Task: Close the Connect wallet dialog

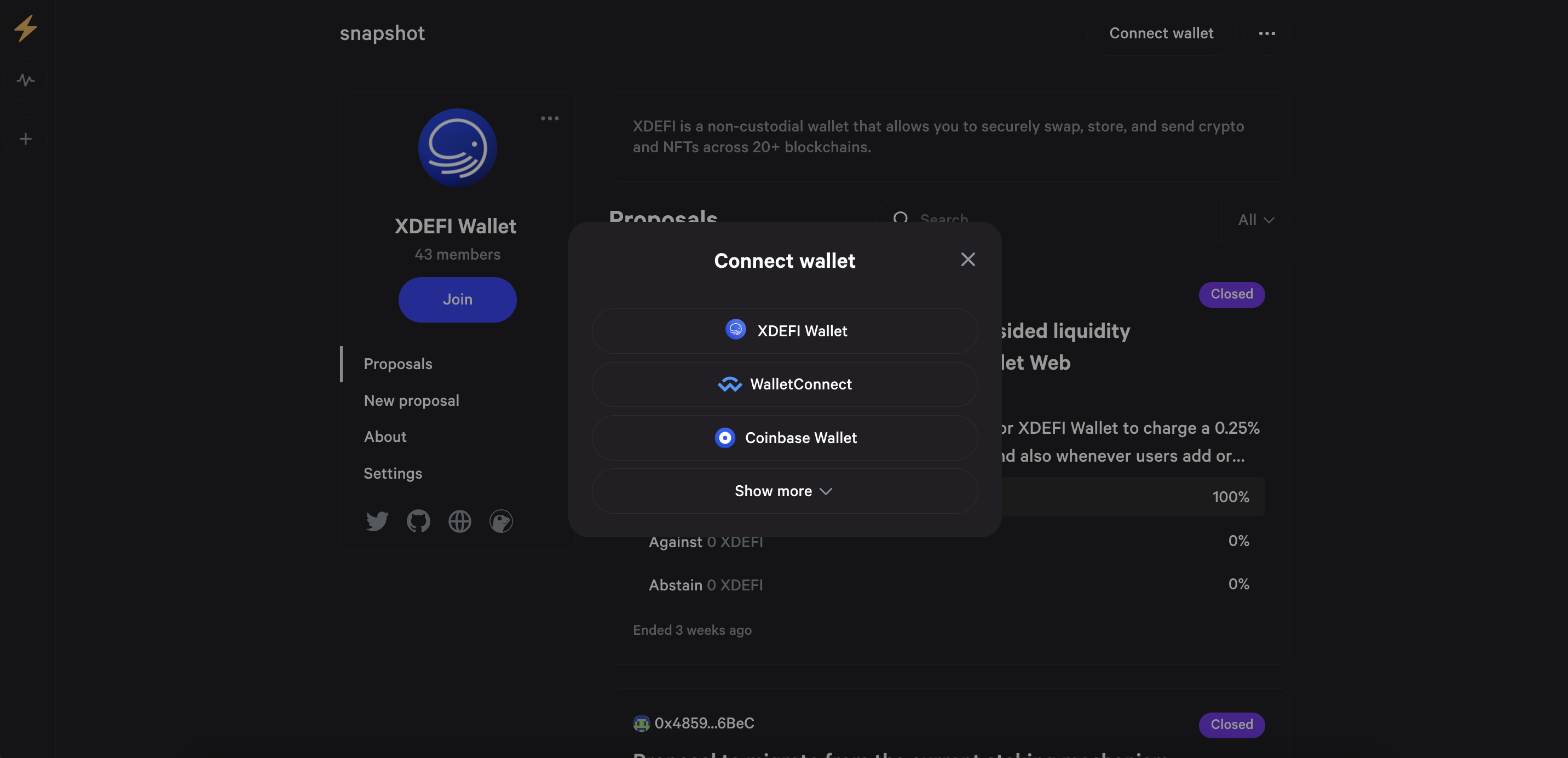Action: pyautogui.click(x=968, y=260)
